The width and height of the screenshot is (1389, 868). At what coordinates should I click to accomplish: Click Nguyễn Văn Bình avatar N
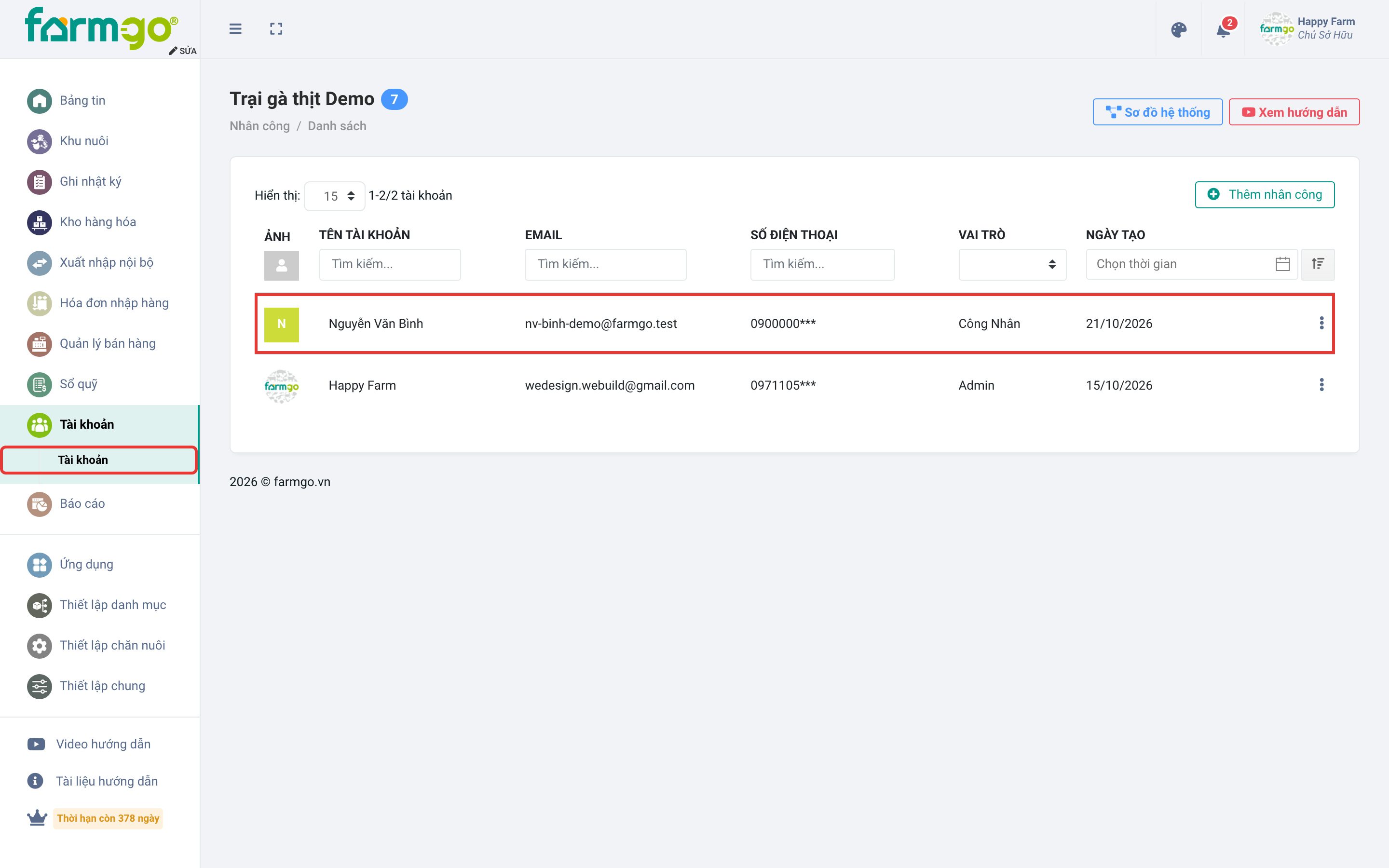(281, 325)
